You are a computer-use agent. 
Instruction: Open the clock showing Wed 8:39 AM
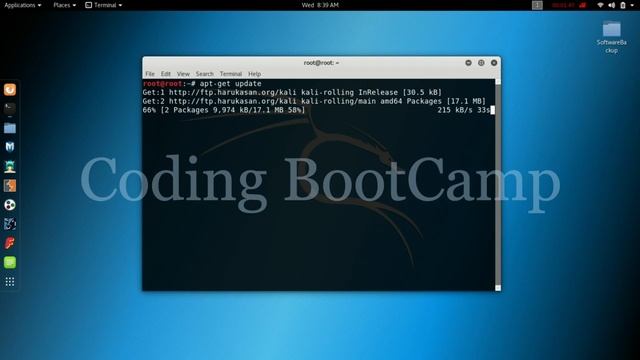(320, 5)
